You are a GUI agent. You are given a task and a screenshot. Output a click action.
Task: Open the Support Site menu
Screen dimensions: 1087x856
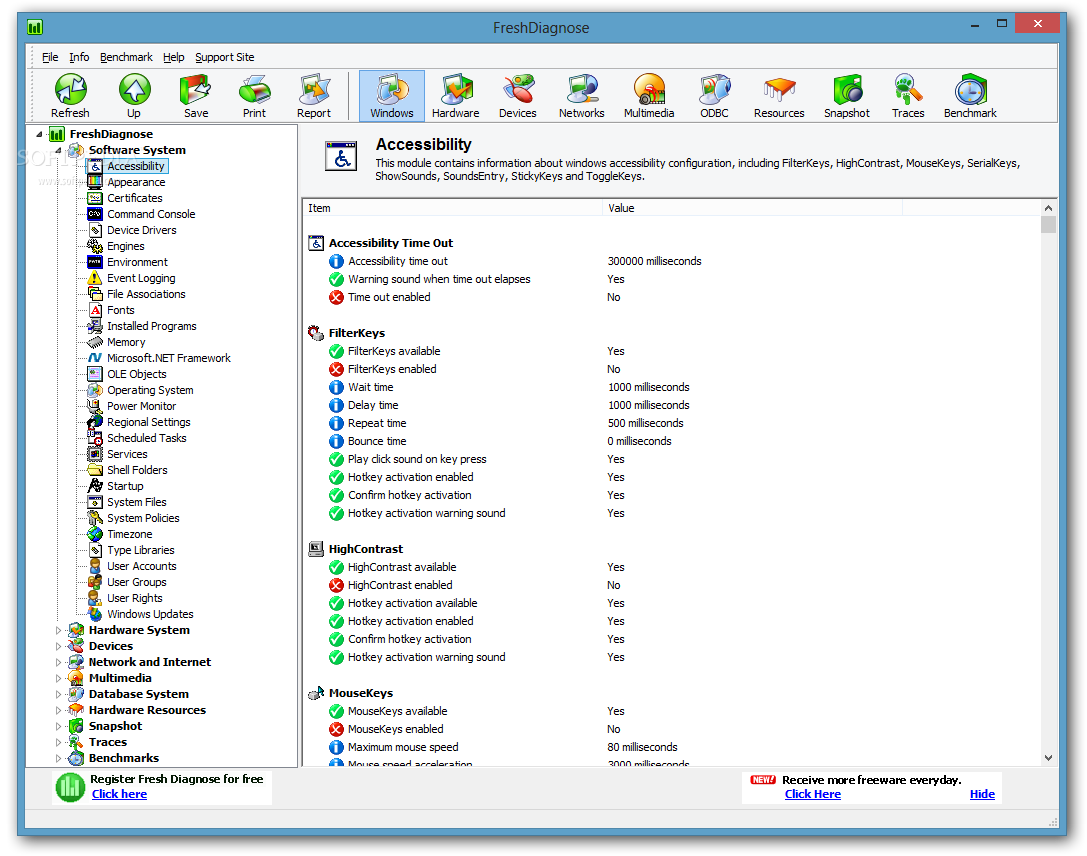[225, 57]
